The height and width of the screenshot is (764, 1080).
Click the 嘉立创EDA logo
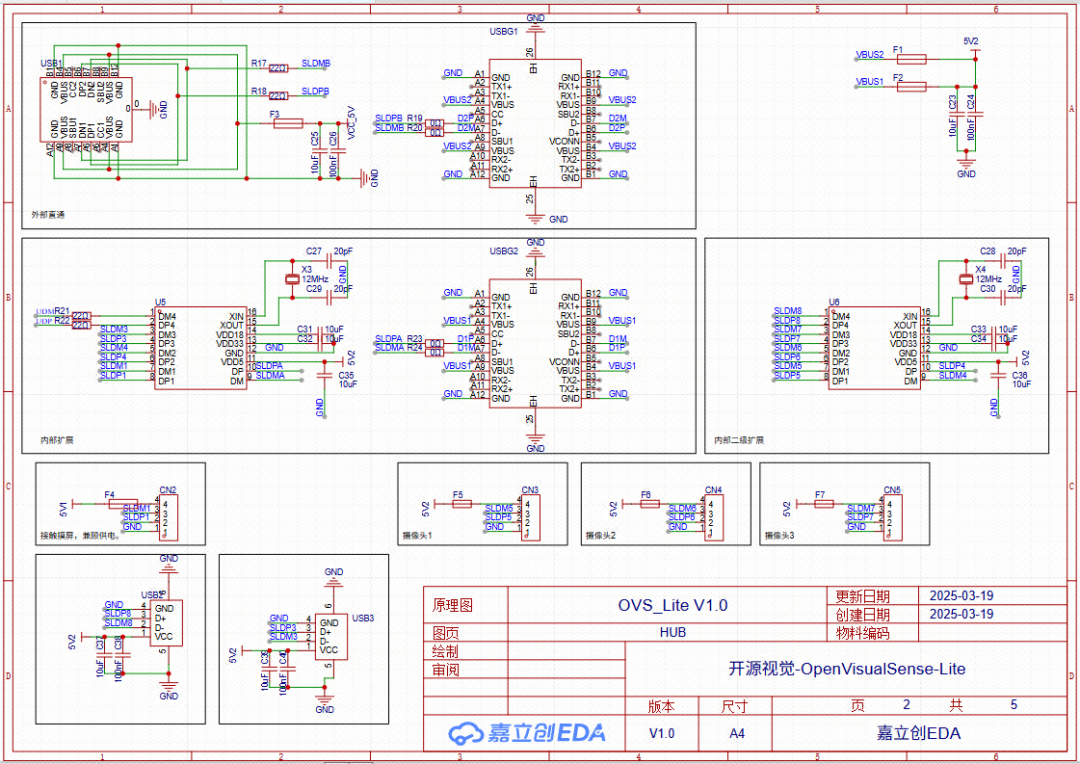tap(525, 732)
